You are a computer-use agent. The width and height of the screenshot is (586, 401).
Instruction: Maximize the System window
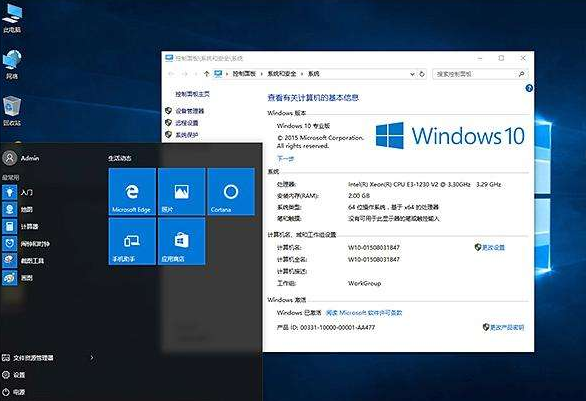tap(501, 58)
